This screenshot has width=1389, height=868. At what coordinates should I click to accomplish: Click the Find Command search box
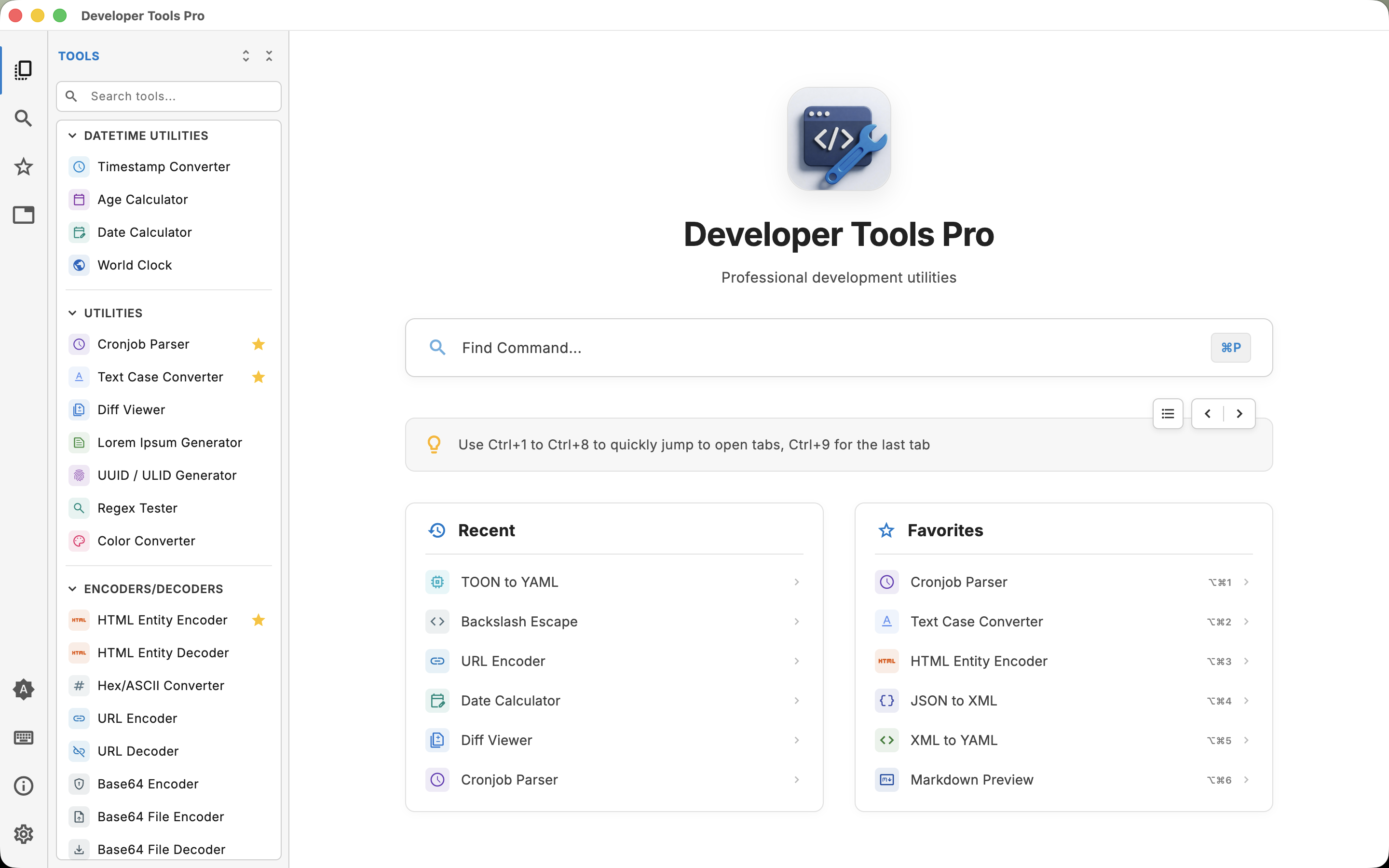tap(839, 347)
